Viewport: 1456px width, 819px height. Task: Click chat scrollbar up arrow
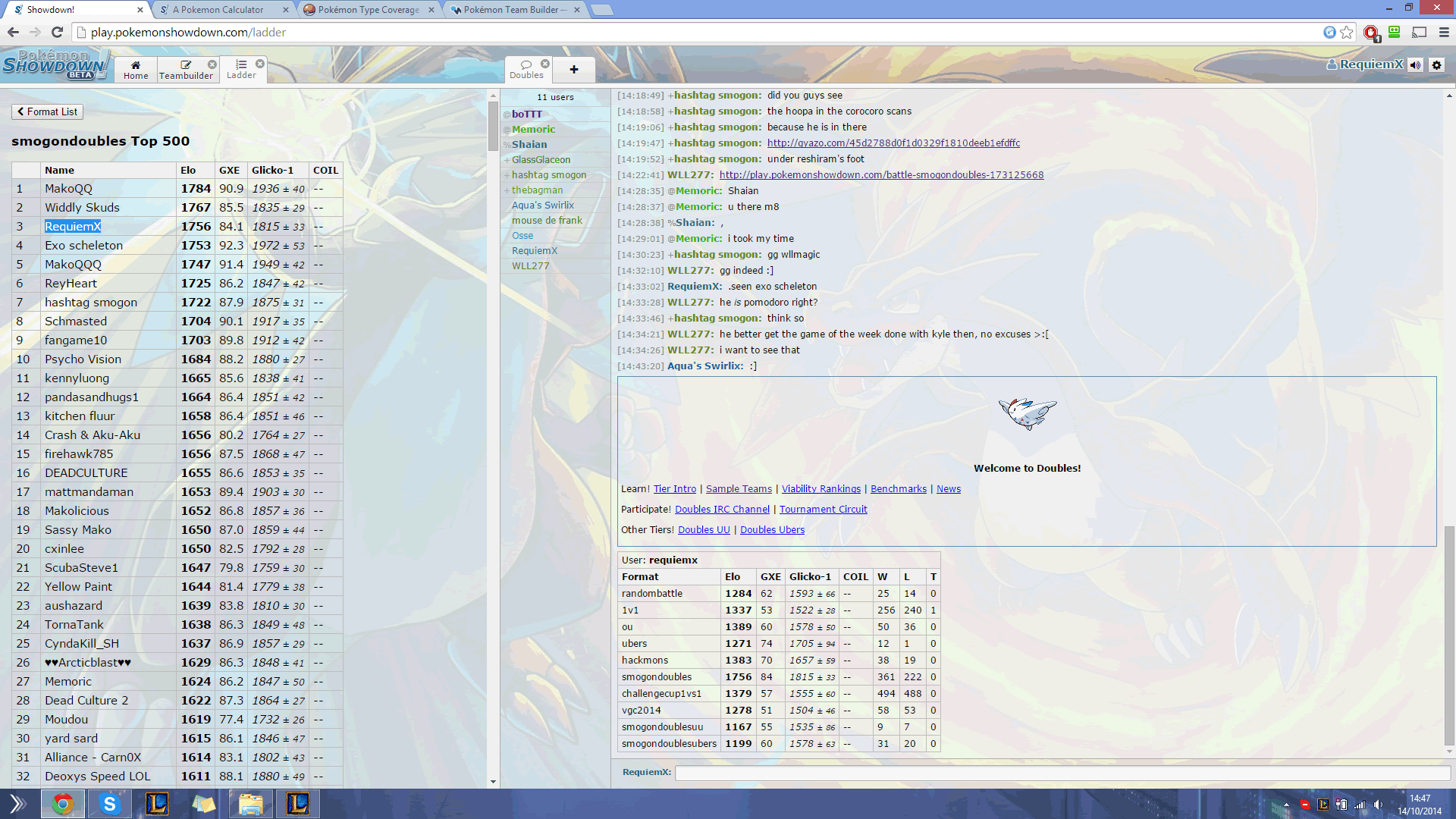pos(1449,96)
